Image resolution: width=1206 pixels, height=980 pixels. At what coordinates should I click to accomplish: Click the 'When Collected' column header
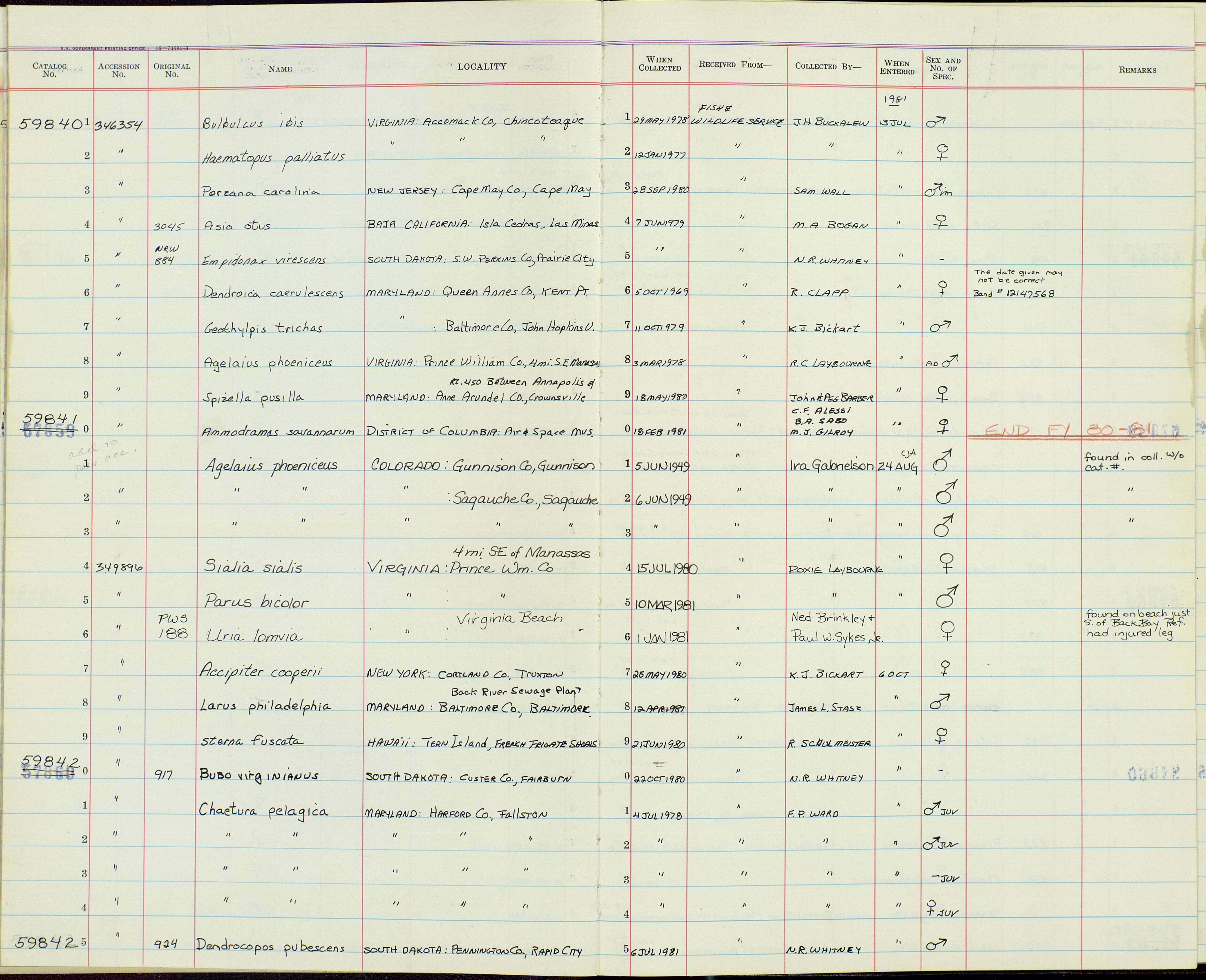click(x=659, y=64)
